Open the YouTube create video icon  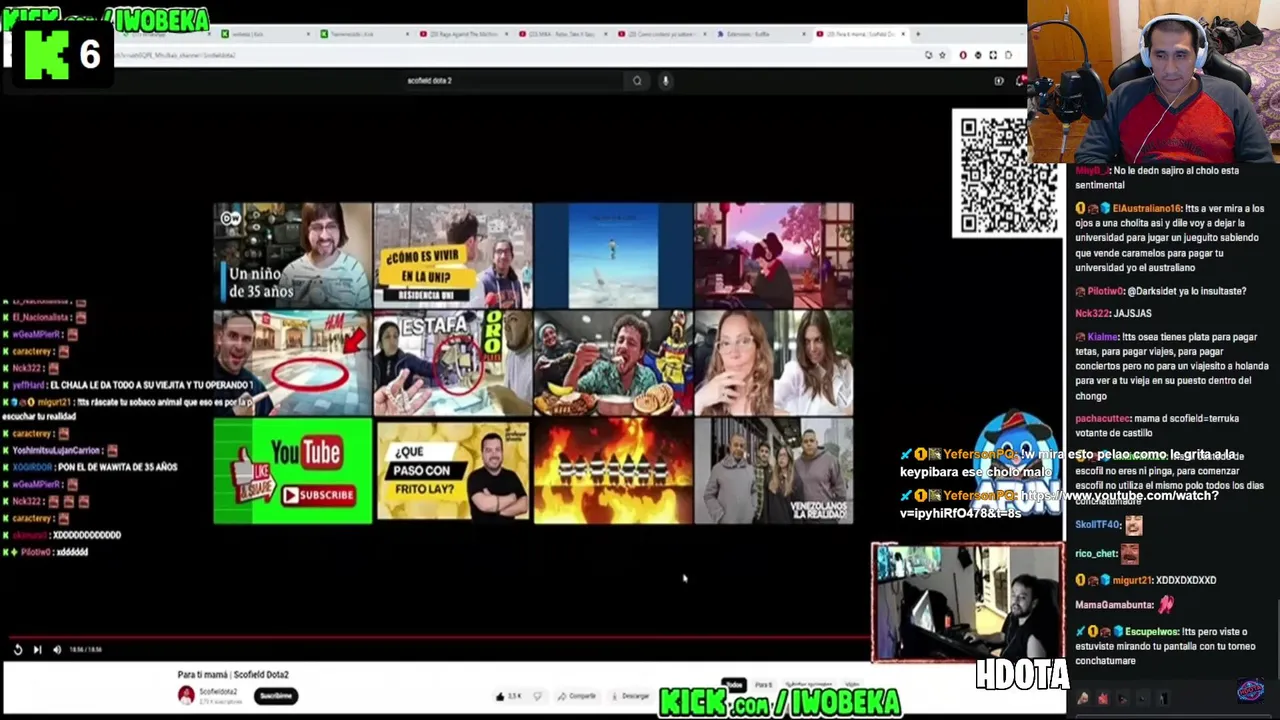[x=998, y=81]
